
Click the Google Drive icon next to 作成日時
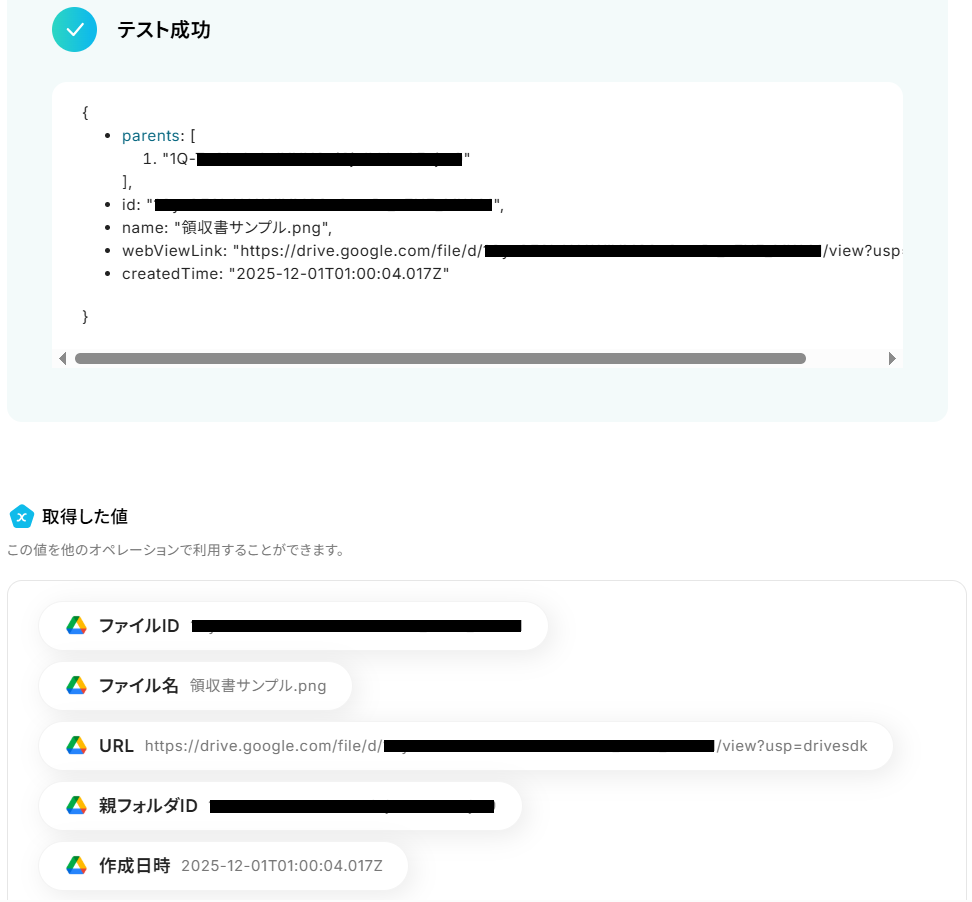76,865
